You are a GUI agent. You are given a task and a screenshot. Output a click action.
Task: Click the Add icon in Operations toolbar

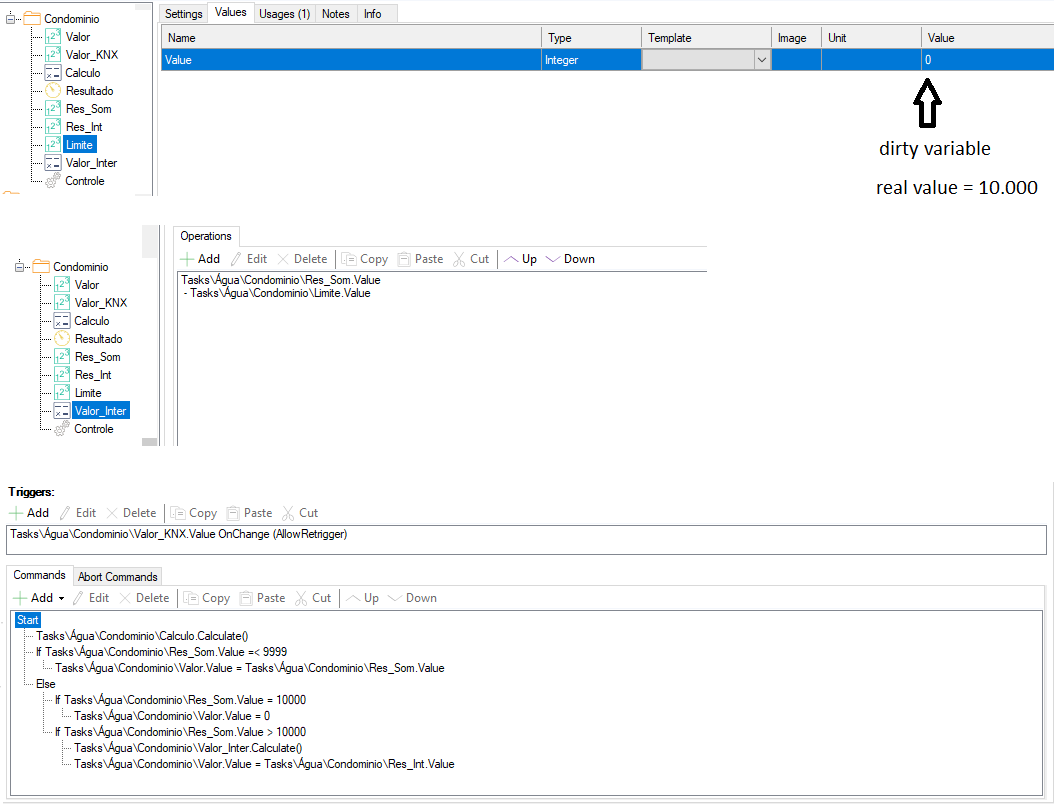pyautogui.click(x=189, y=259)
